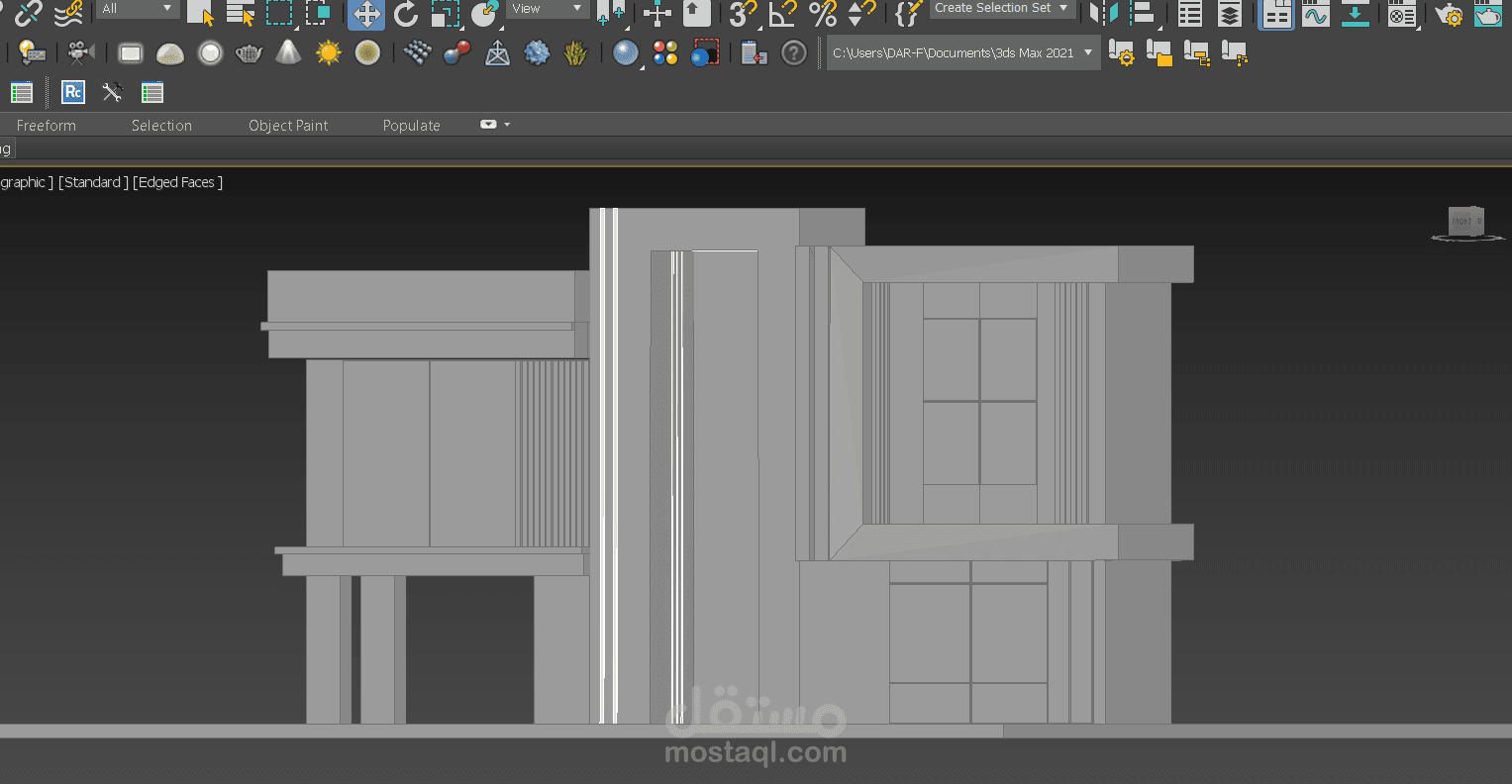
Task: Activate the Select and Rotate tool
Action: [x=406, y=14]
